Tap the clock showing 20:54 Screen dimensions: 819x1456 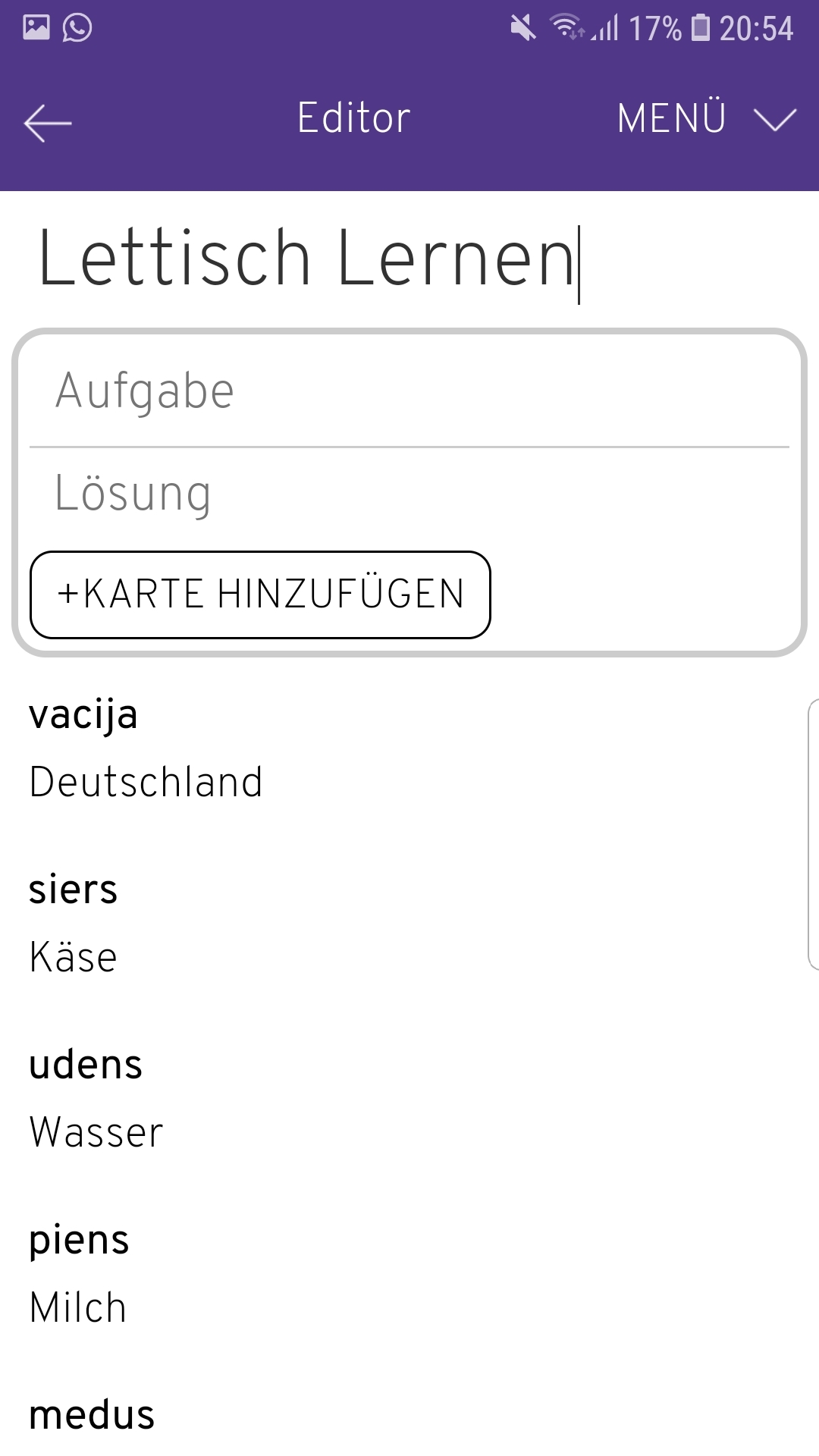click(x=756, y=29)
